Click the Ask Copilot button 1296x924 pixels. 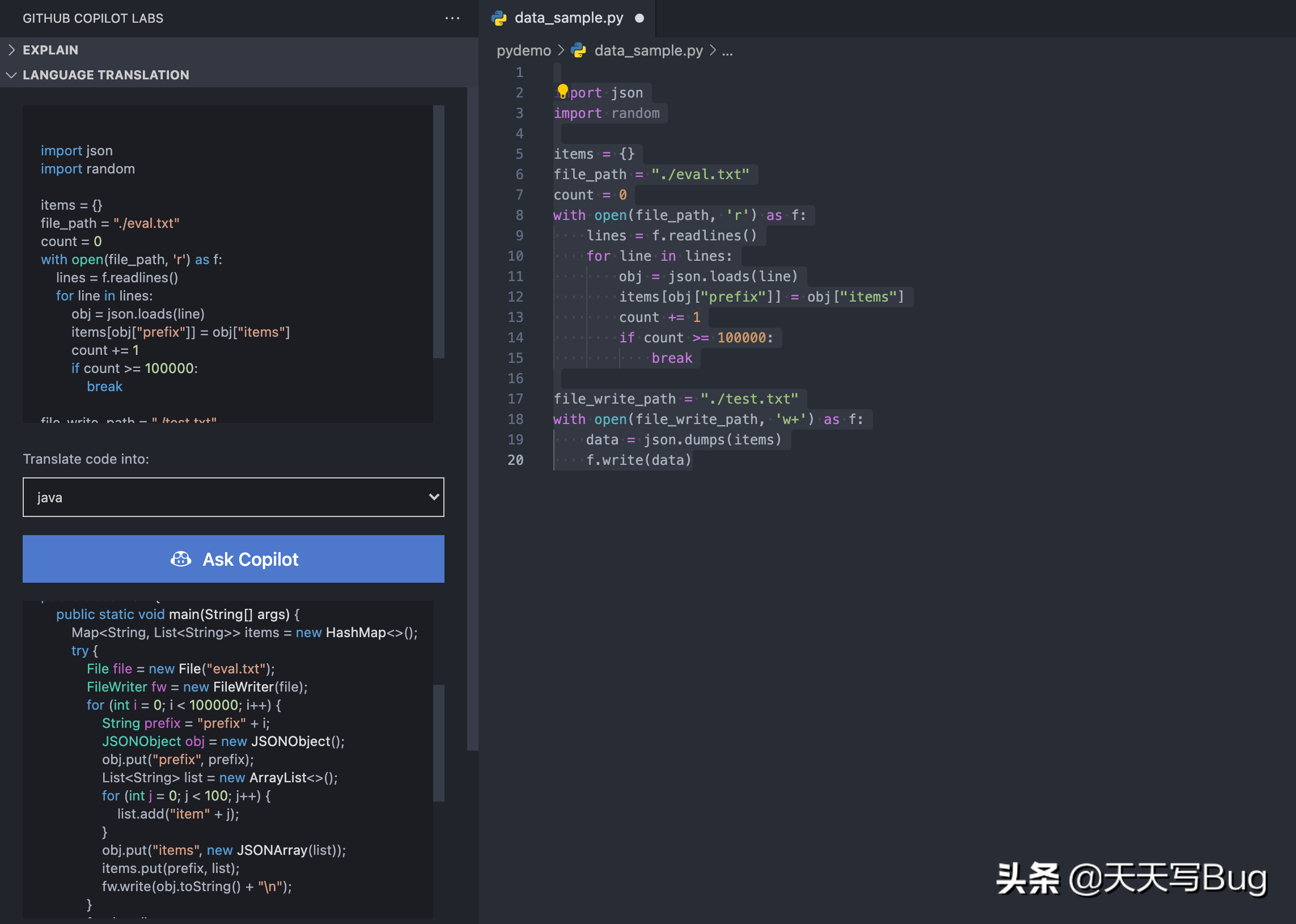tap(234, 559)
